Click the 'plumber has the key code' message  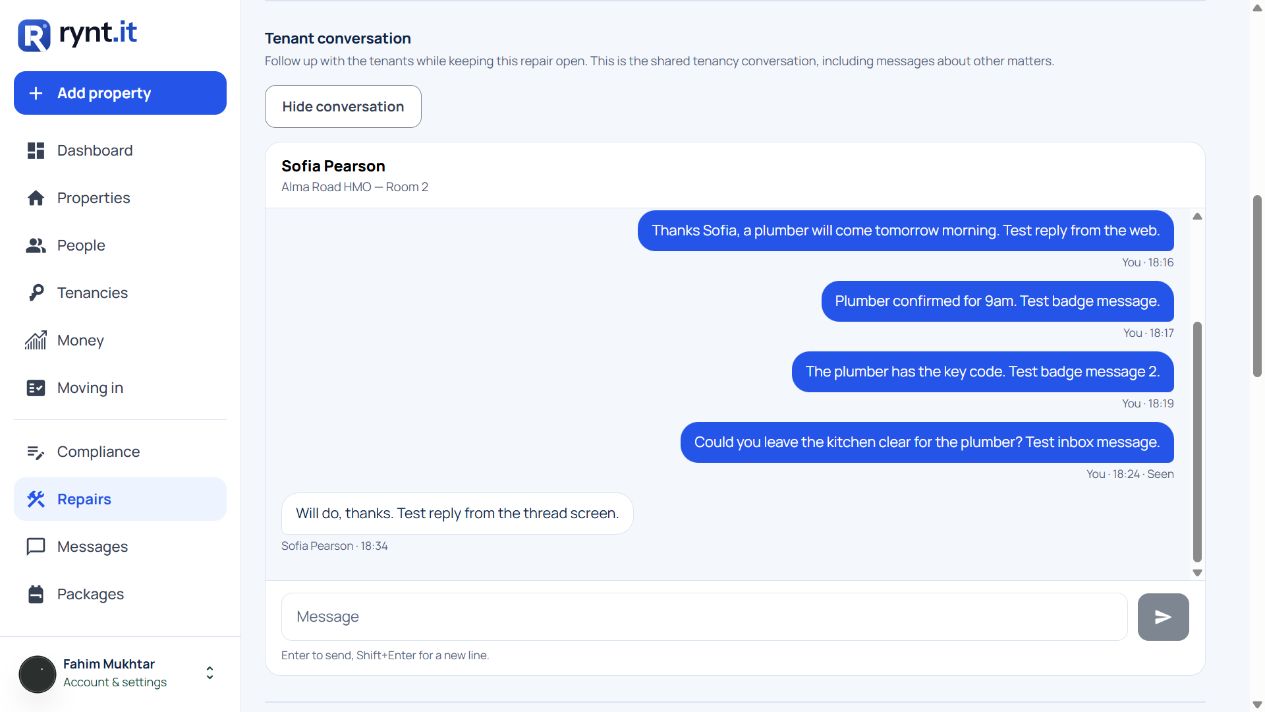click(983, 372)
